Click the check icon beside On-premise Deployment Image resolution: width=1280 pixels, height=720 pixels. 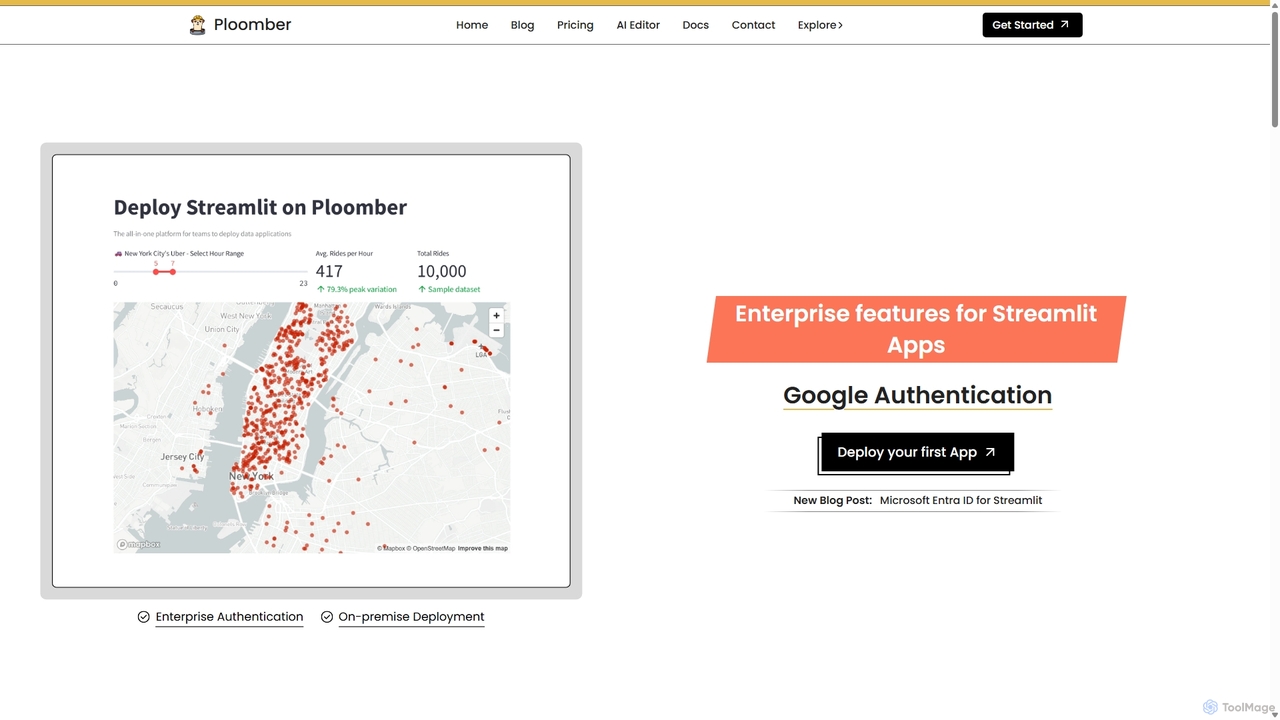pyautogui.click(x=327, y=617)
